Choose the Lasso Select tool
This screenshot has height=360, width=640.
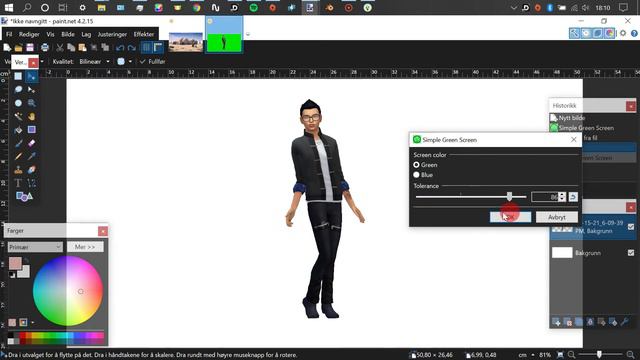click(18, 89)
